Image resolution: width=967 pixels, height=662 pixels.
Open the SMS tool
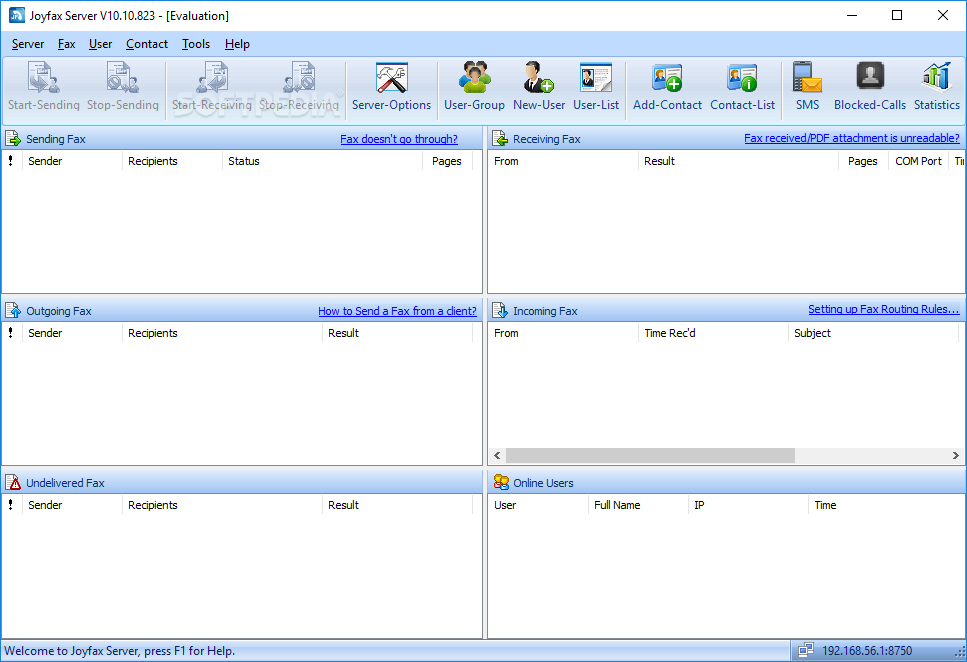(807, 87)
